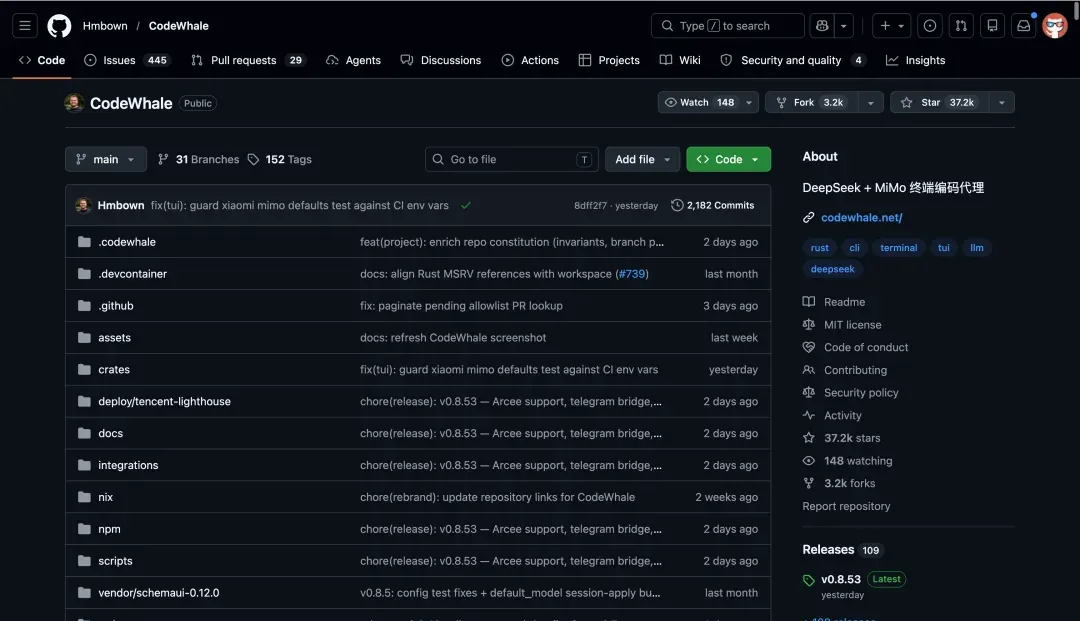
Task: Click the rust topic tag
Action: tap(820, 248)
